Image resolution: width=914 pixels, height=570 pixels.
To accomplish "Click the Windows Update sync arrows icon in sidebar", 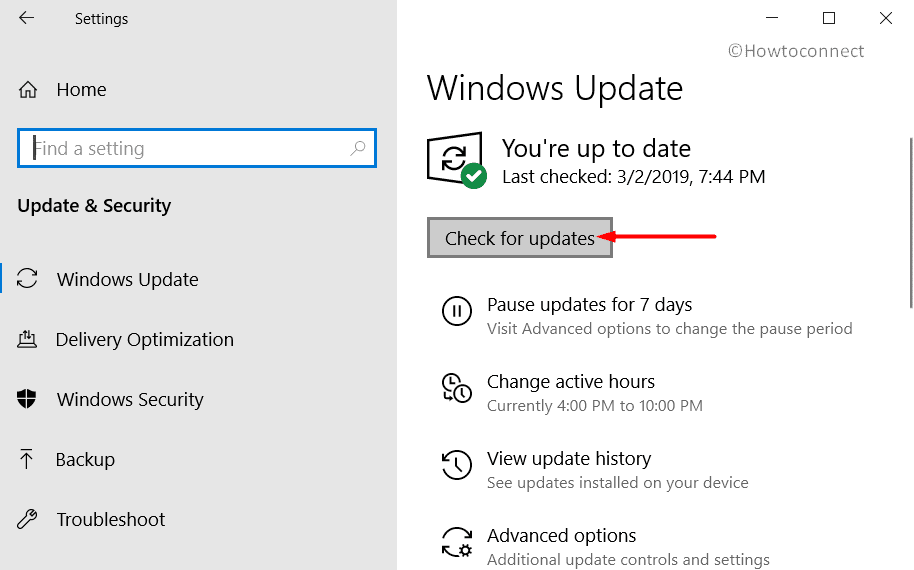I will point(27,279).
